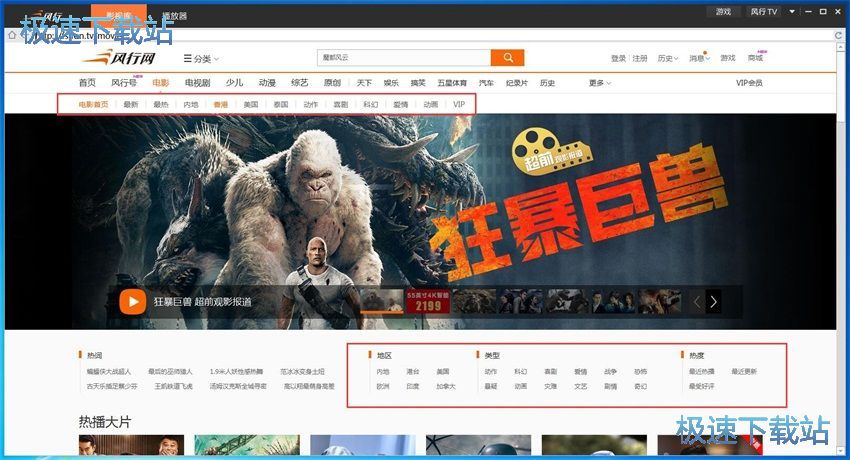850x460 pixels.
Task: Click the 注册 register link
Action: [640, 58]
